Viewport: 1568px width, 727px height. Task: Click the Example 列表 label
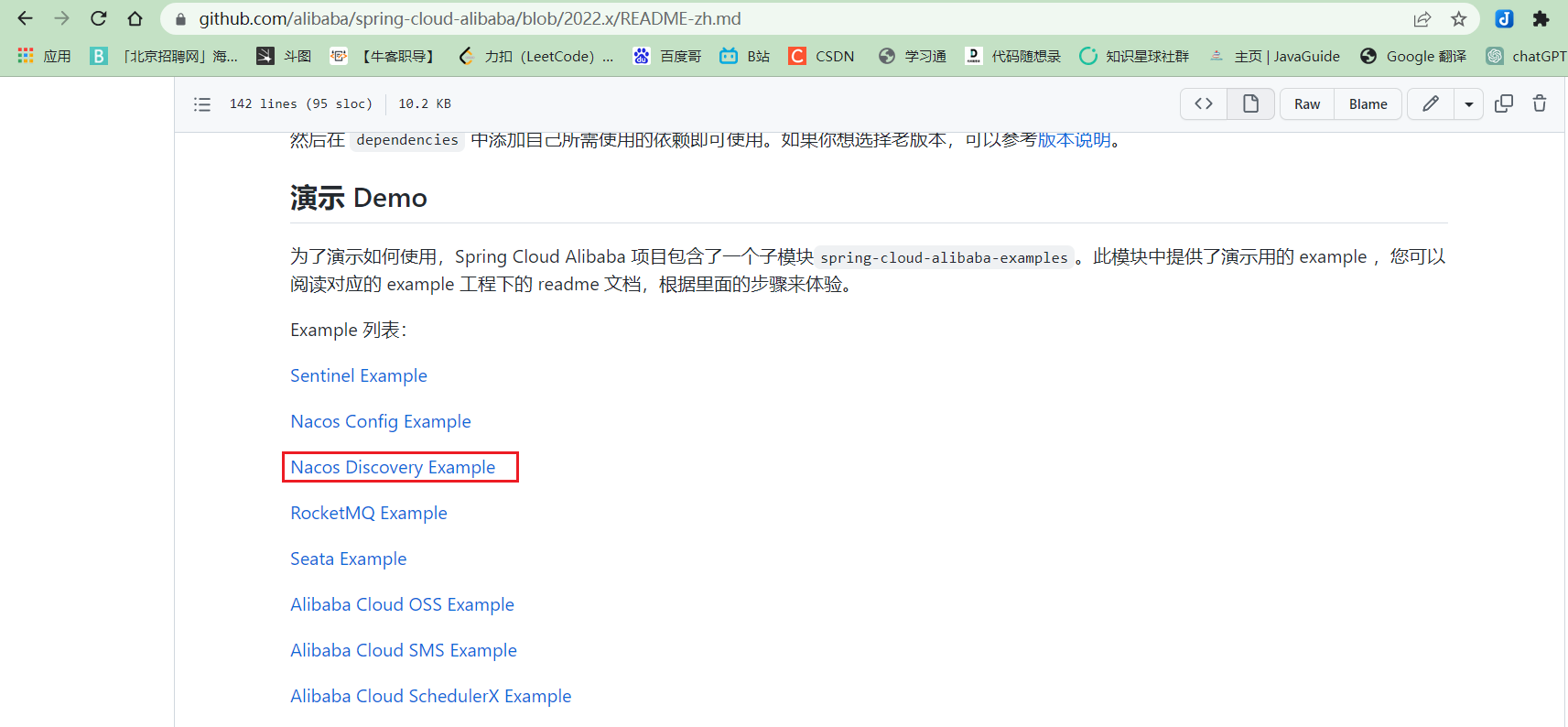click(349, 330)
